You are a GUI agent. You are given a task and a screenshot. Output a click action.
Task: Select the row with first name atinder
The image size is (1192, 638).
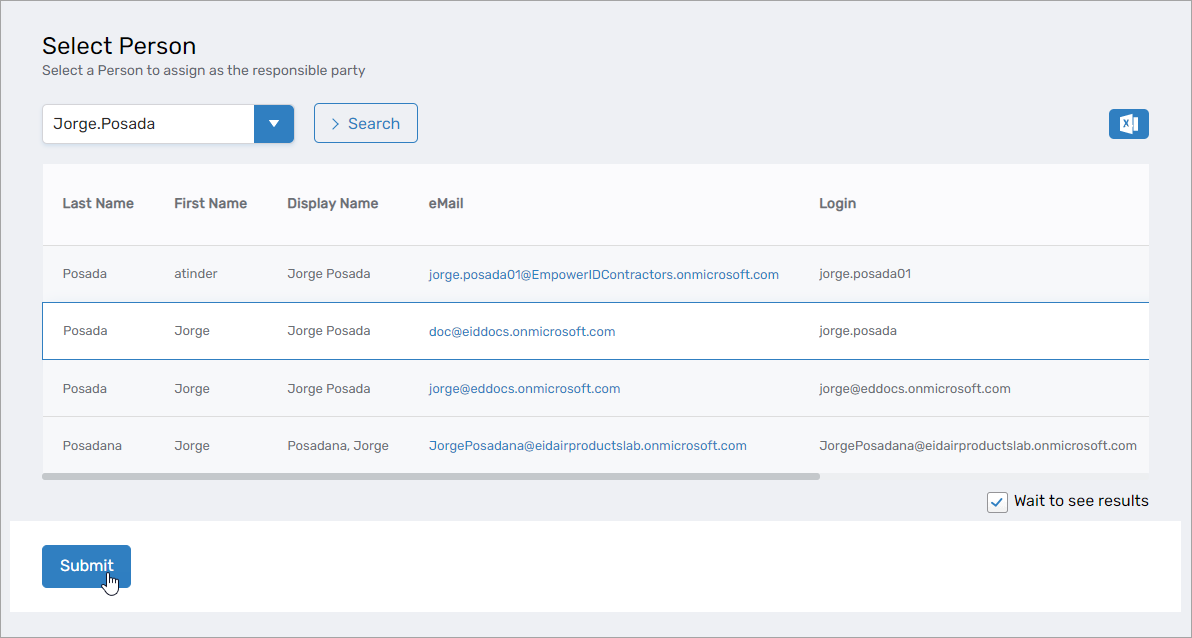click(195, 274)
